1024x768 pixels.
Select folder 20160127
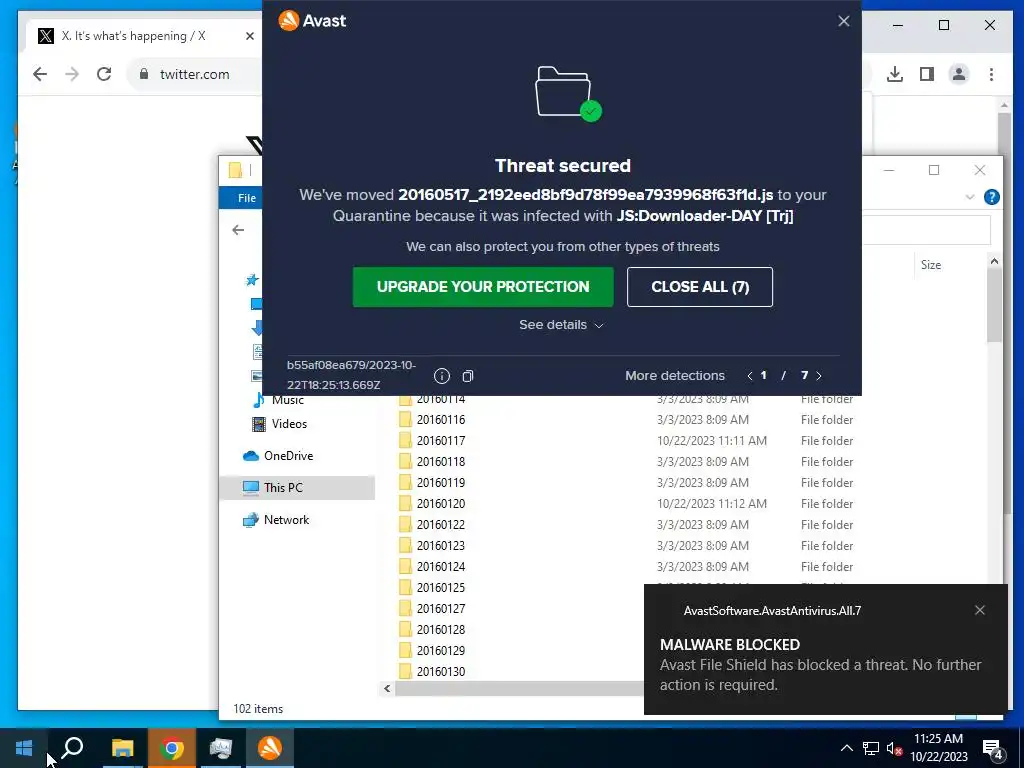pos(441,609)
